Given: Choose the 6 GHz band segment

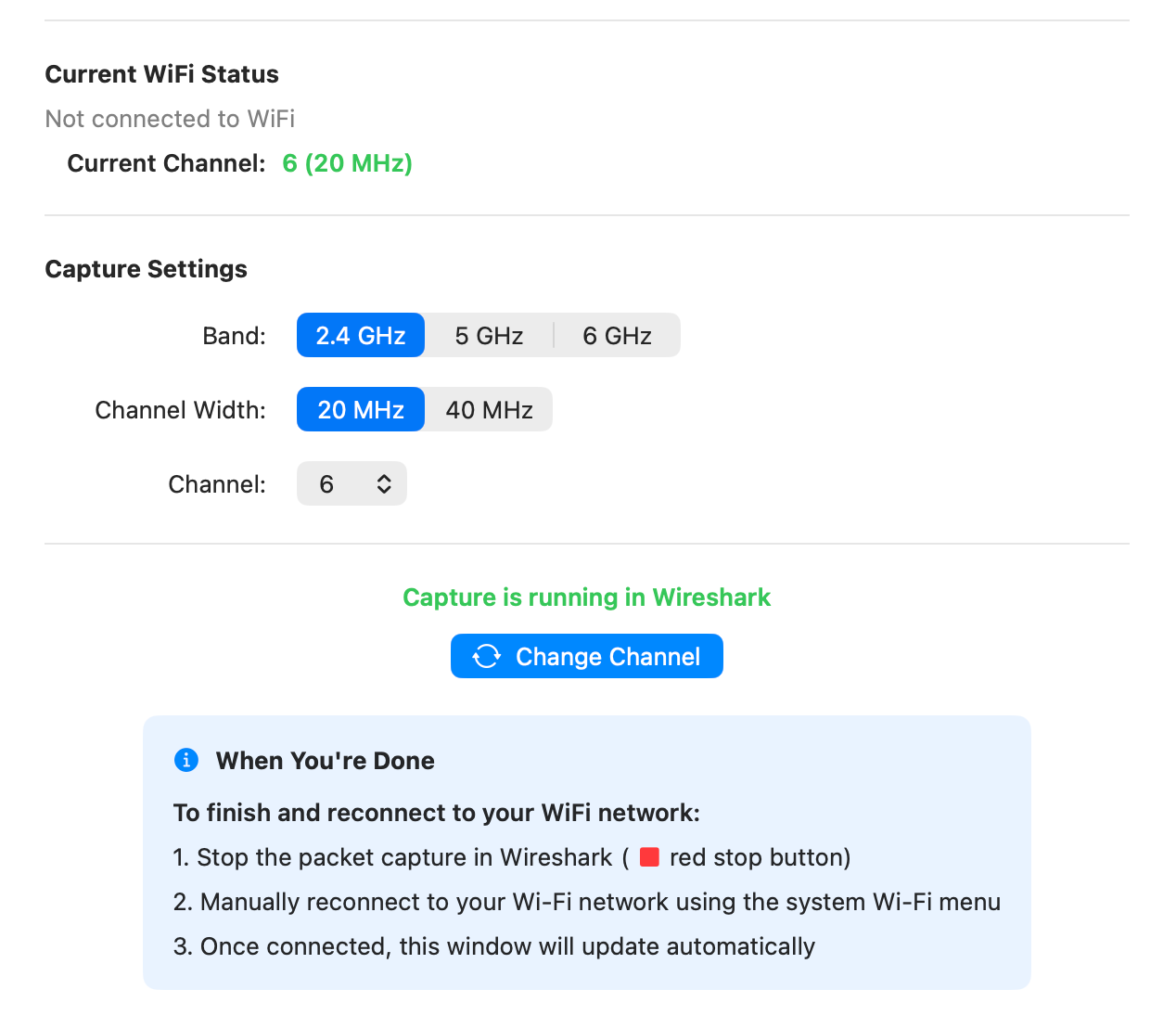Looking at the screenshot, I should pyautogui.click(x=617, y=335).
